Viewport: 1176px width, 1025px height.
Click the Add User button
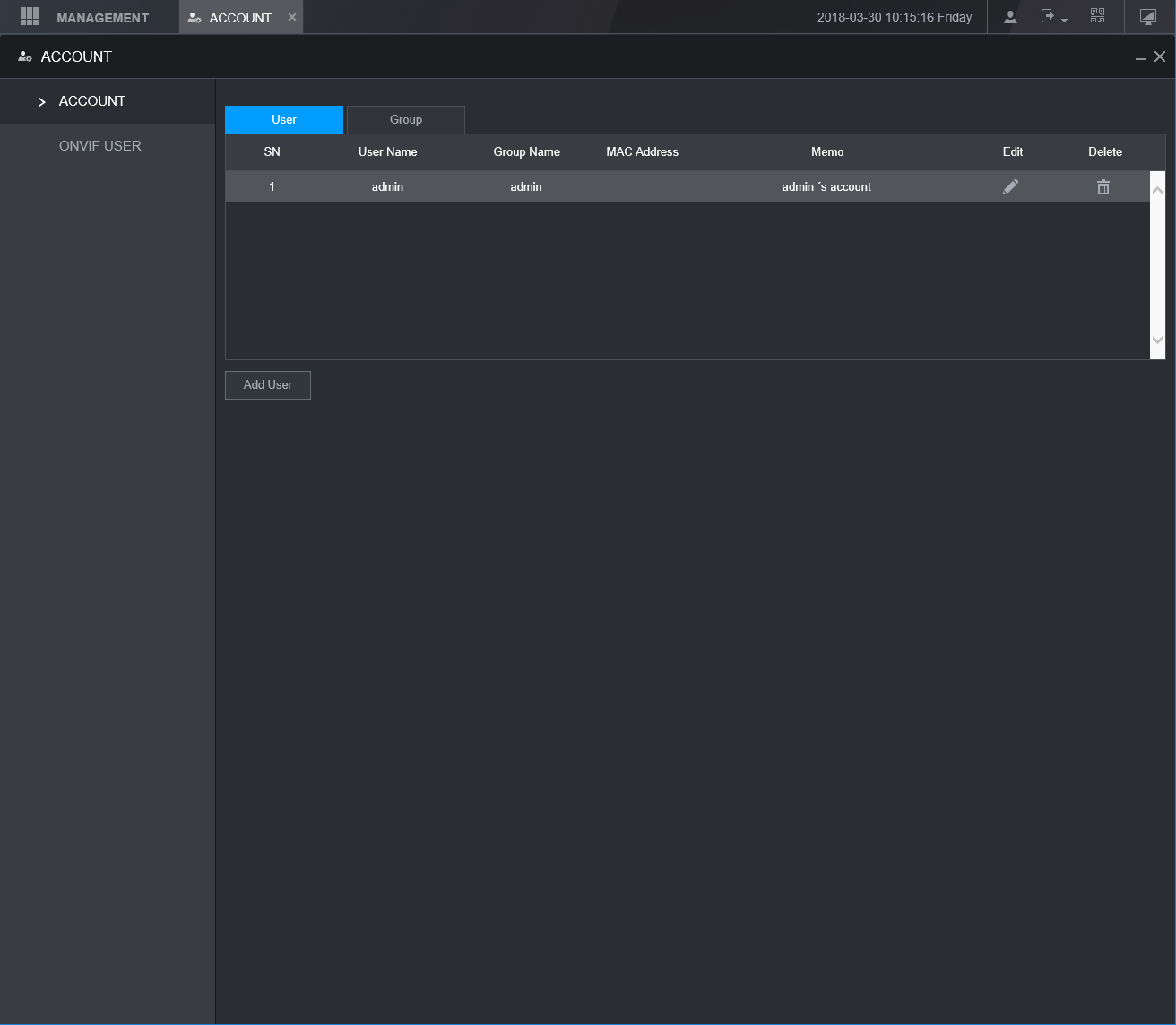click(x=268, y=385)
